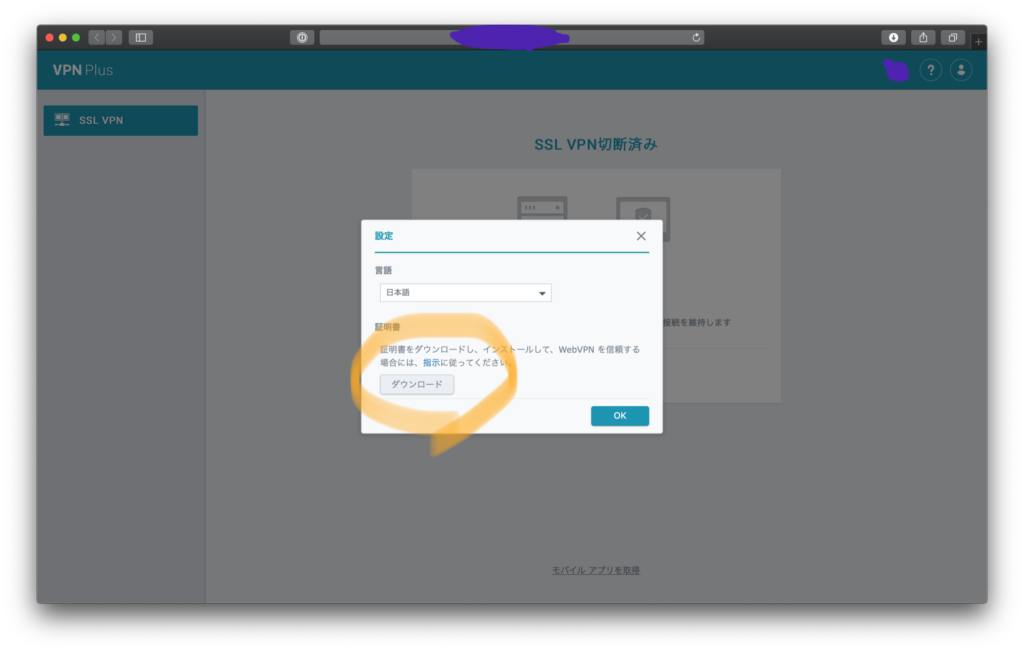The width and height of the screenshot is (1024, 652).
Task: Expand the 日本語 language dropdown
Action: tap(465, 293)
